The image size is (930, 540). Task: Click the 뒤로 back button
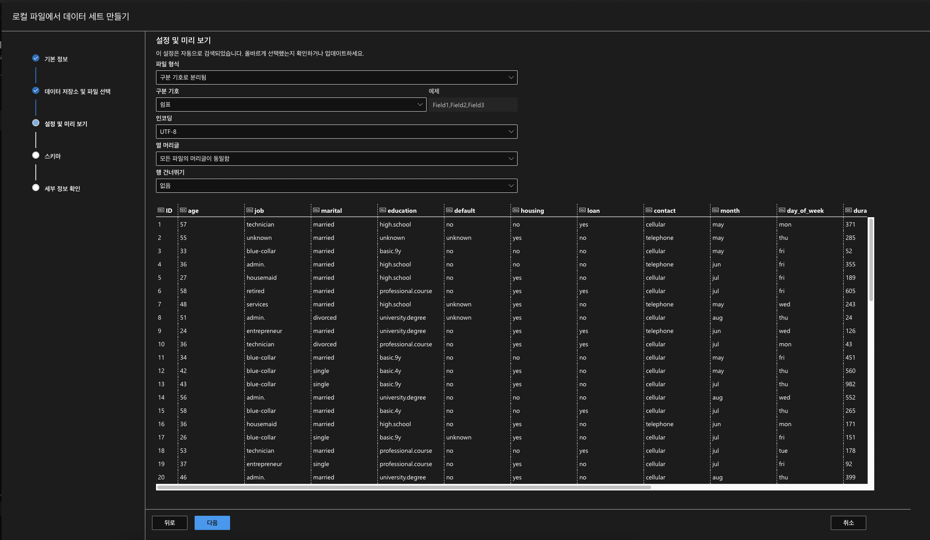[x=170, y=523]
